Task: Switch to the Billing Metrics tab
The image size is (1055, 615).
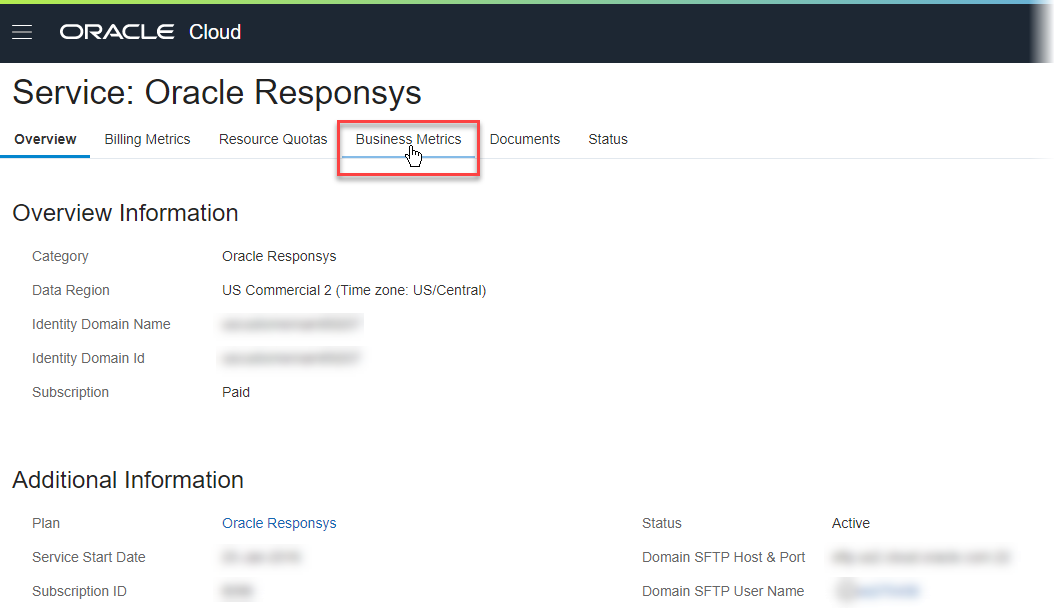Action: pos(147,139)
